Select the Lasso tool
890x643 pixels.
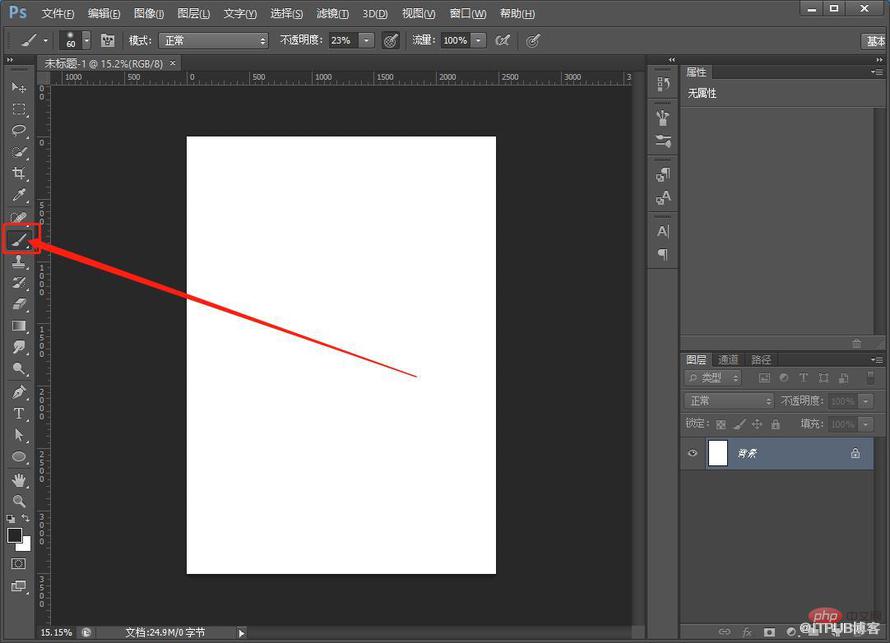coord(19,131)
